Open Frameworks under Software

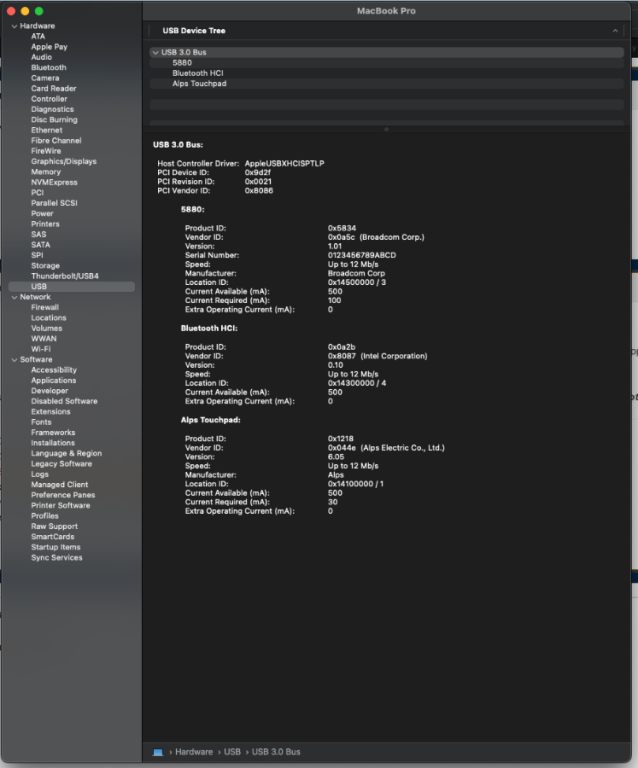tap(53, 432)
